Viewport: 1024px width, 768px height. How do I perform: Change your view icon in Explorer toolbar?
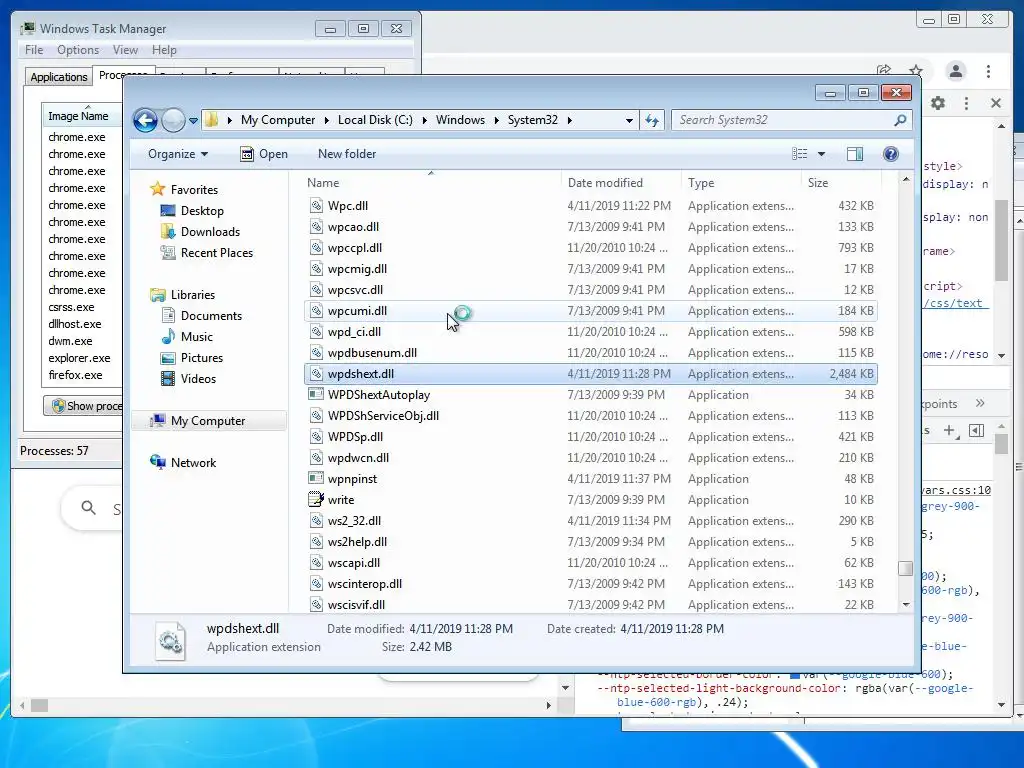[799, 153]
